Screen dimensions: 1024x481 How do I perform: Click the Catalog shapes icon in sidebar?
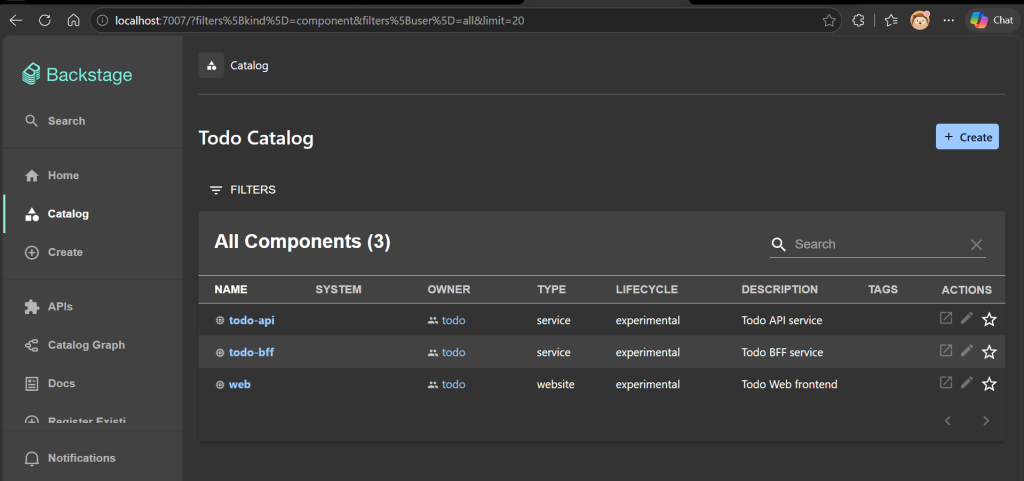pos(31,214)
